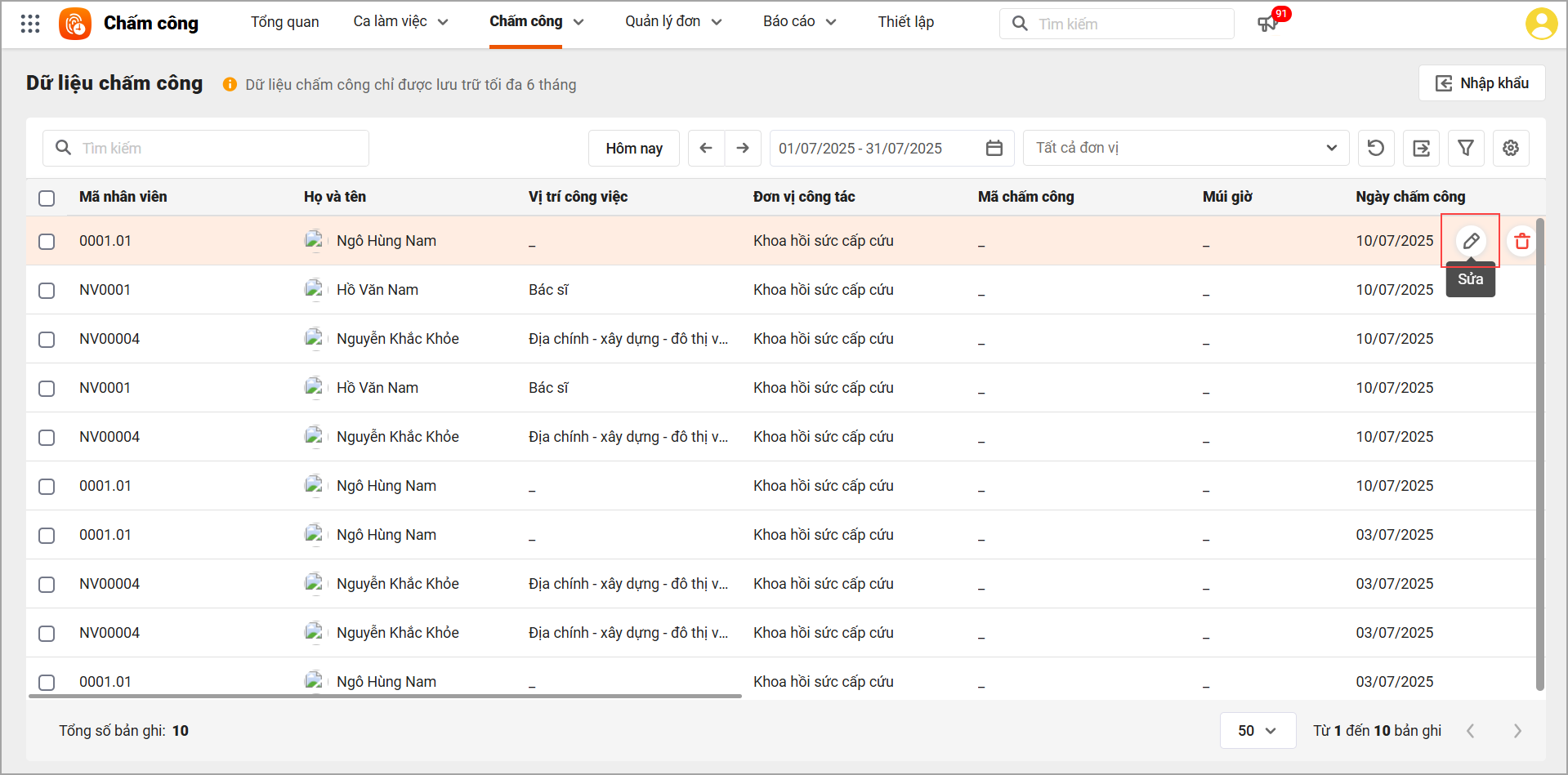Click the notification megaphone icon
This screenshot has width=1568, height=775.
[x=1266, y=24]
